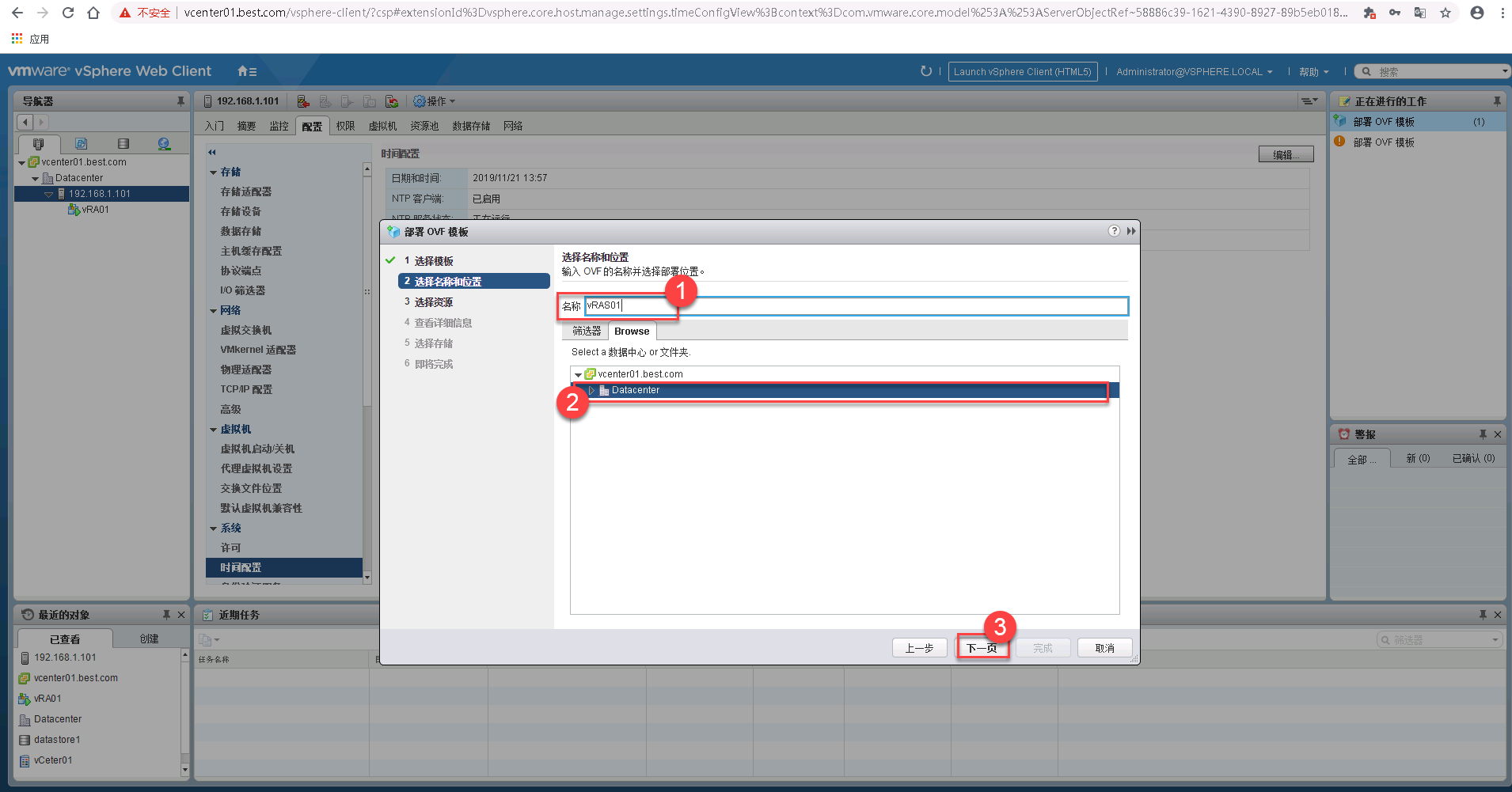The height and width of the screenshot is (792, 1512).
Task: Collapse the 存储 section in config sidebar
Action: [213, 172]
